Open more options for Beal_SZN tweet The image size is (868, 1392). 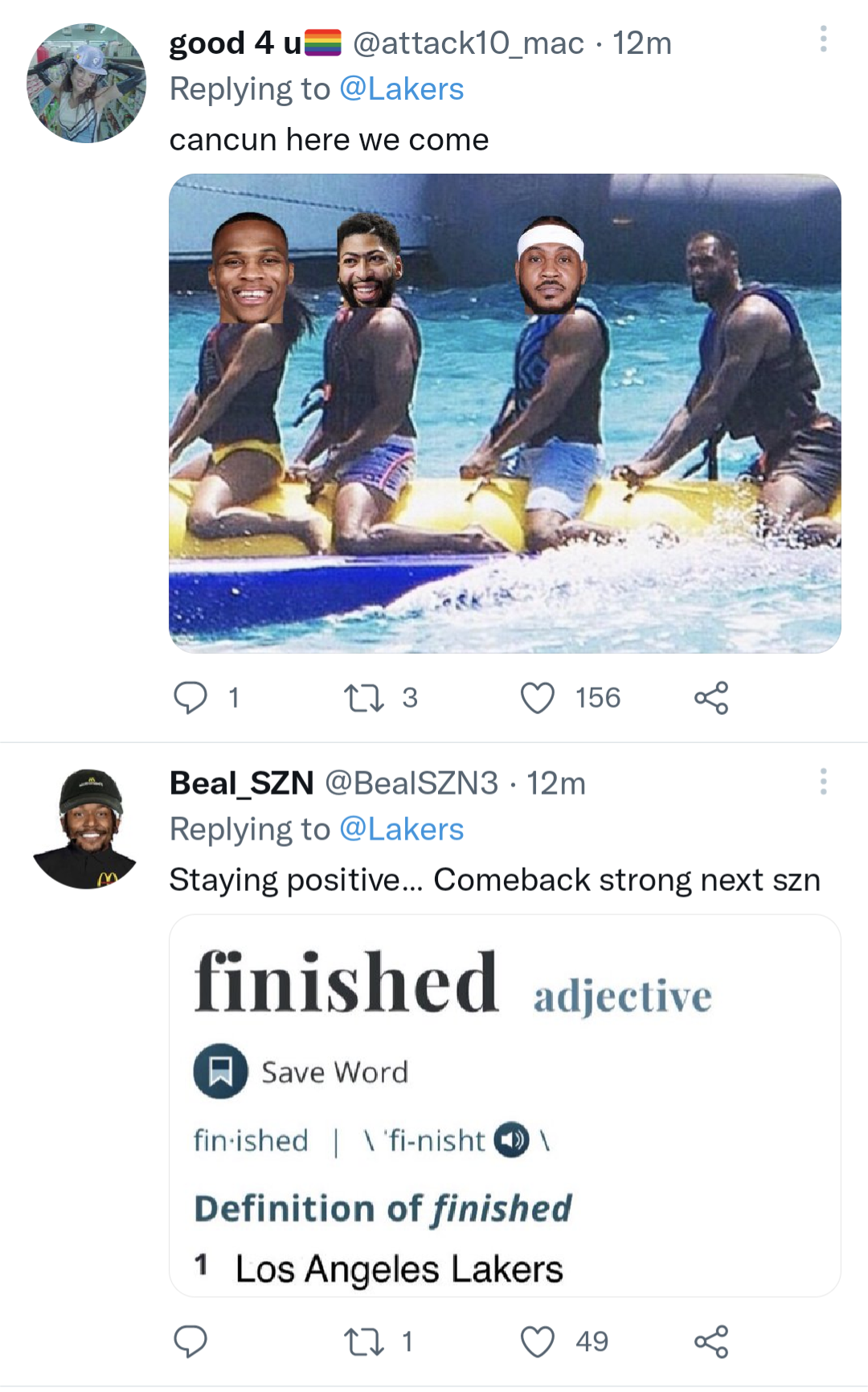(823, 781)
